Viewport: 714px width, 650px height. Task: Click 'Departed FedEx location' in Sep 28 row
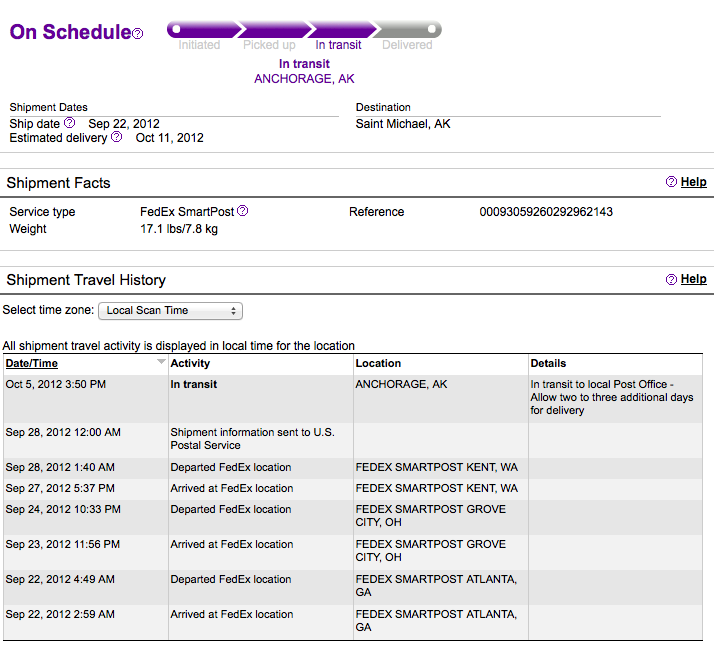coord(230,467)
